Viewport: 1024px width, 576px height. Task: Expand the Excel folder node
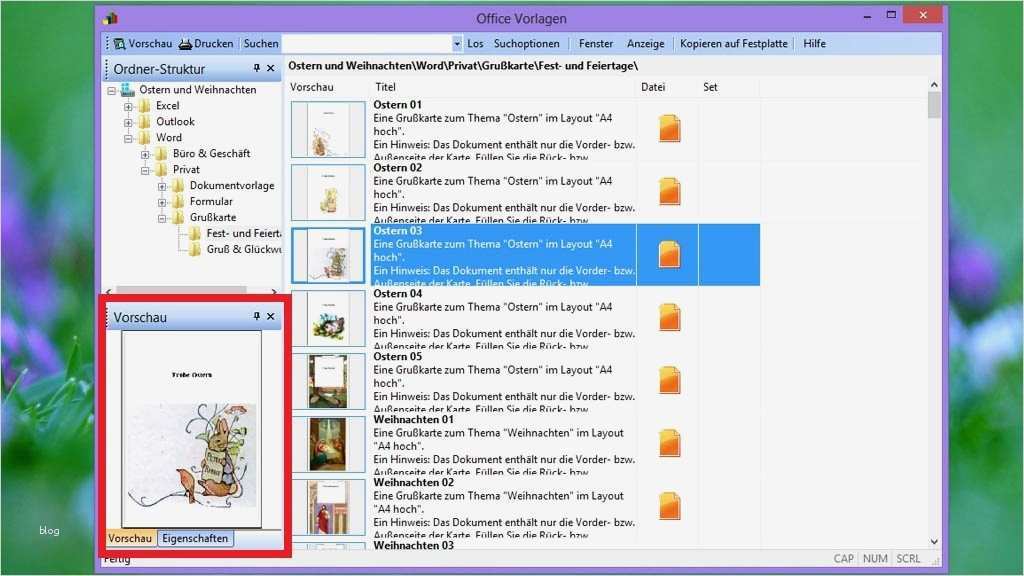128,106
